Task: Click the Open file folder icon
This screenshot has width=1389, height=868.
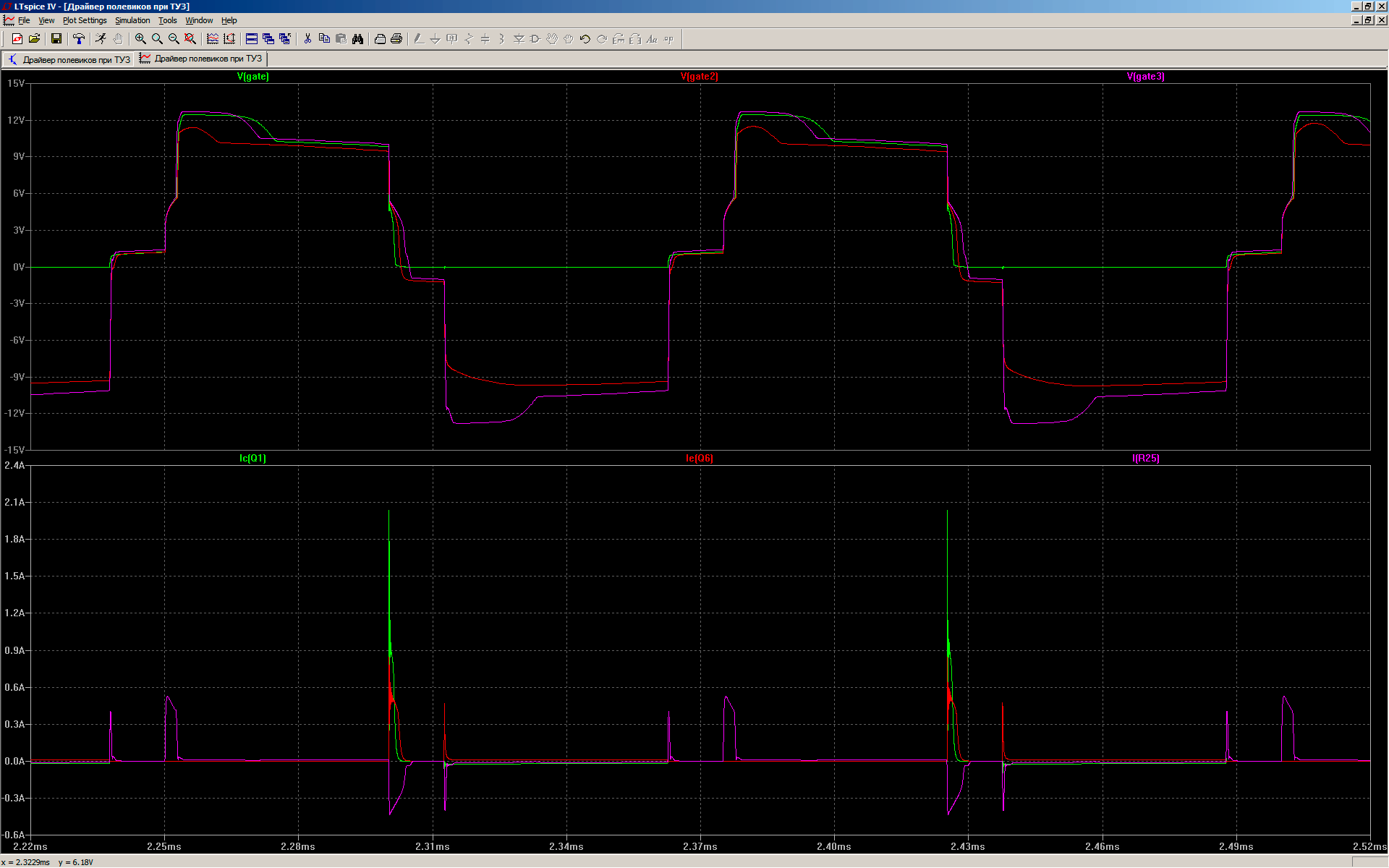Action: pos(34,39)
